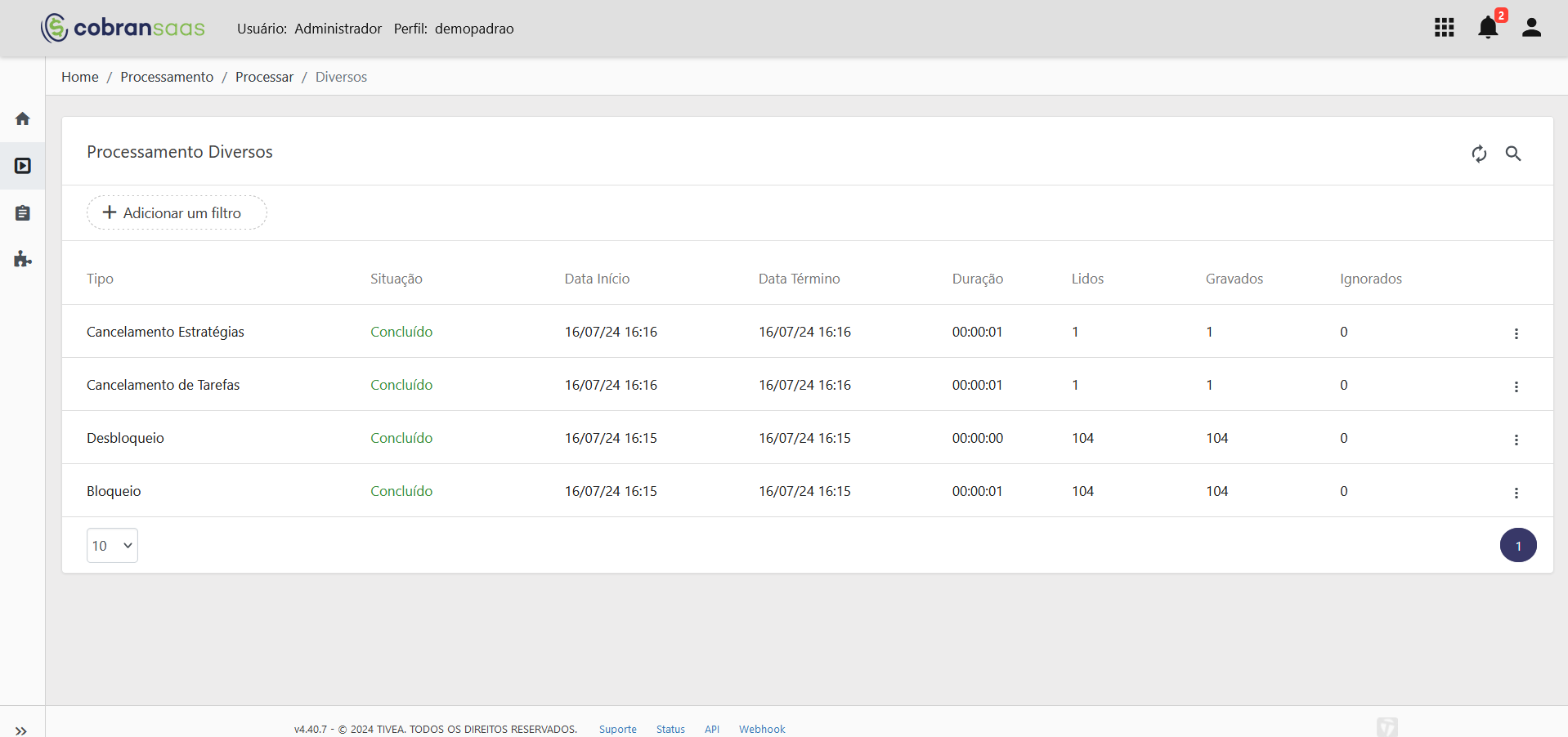This screenshot has height=737, width=1568.
Task: Expand the sidebar with double chevron
Action: 21,730
